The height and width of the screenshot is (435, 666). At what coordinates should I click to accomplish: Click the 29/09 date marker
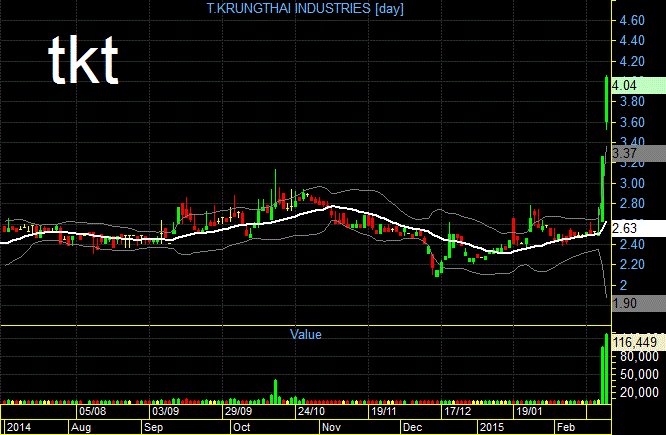(238, 411)
